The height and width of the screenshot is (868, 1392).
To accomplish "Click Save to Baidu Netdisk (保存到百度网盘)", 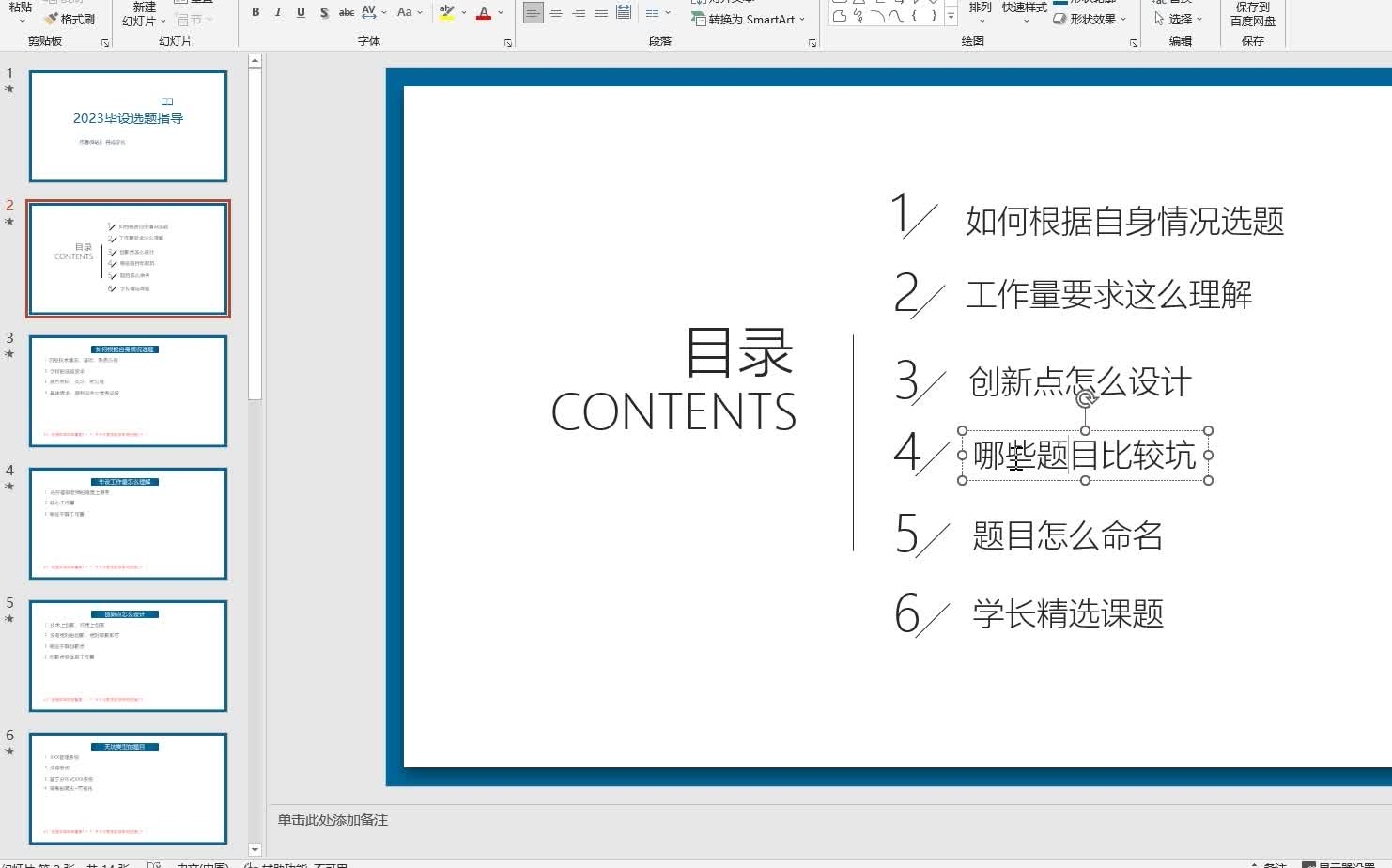I will [1253, 13].
